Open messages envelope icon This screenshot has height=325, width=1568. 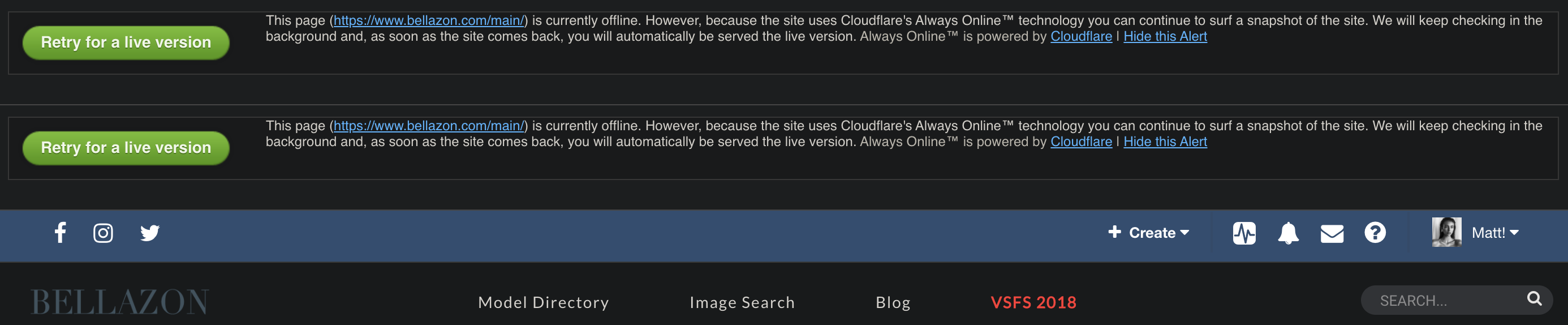coord(1332,233)
